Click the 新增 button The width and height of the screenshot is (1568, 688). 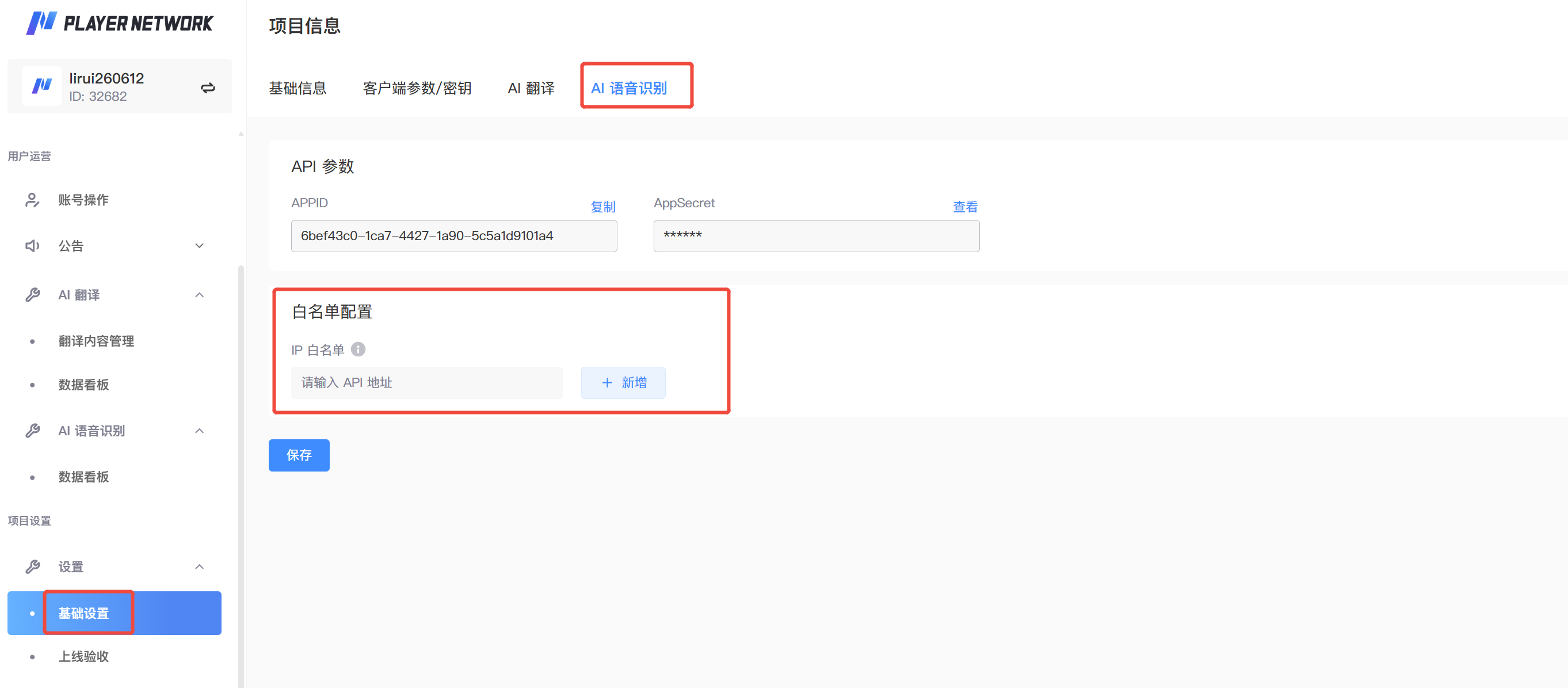pyautogui.click(x=623, y=383)
